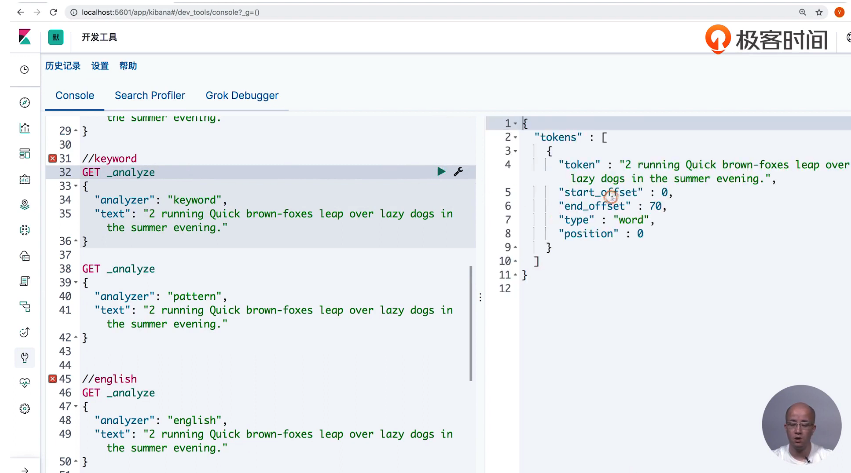This screenshot has height=473, width=851.
Task: Open 历史记录 (History) link
Action: (x=63, y=66)
